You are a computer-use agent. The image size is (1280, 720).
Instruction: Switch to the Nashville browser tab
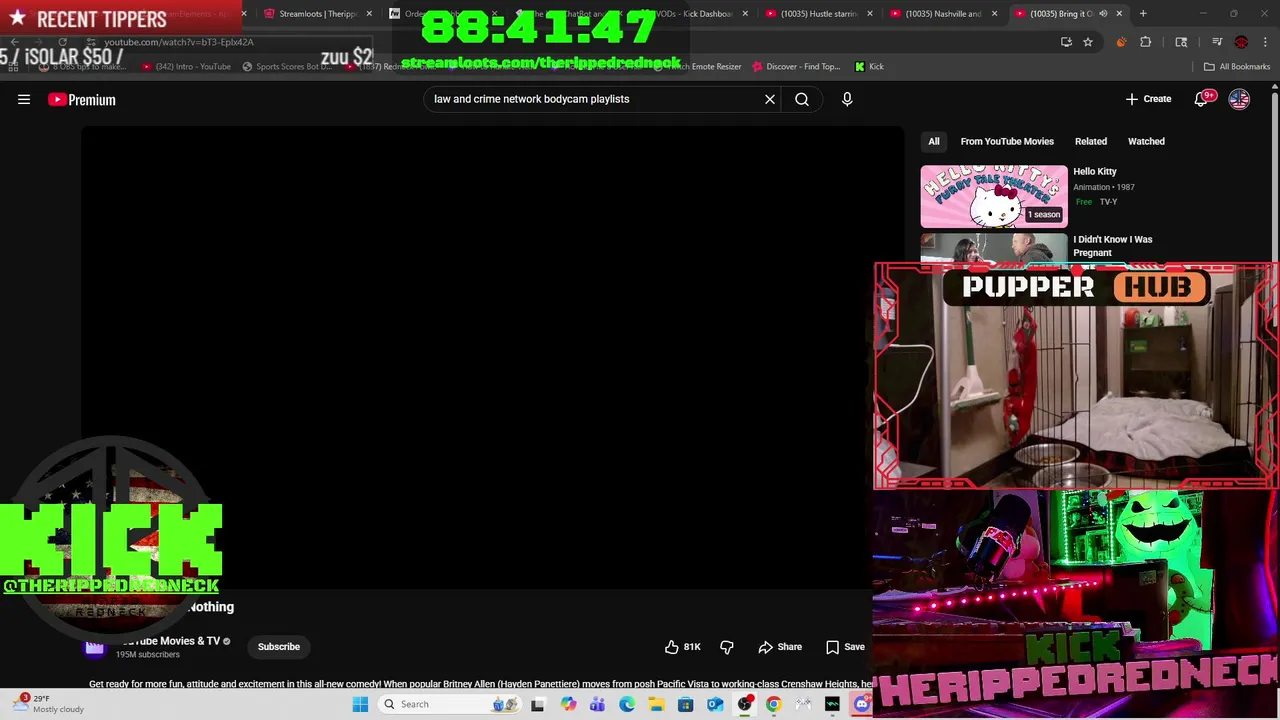pyautogui.click(x=943, y=13)
